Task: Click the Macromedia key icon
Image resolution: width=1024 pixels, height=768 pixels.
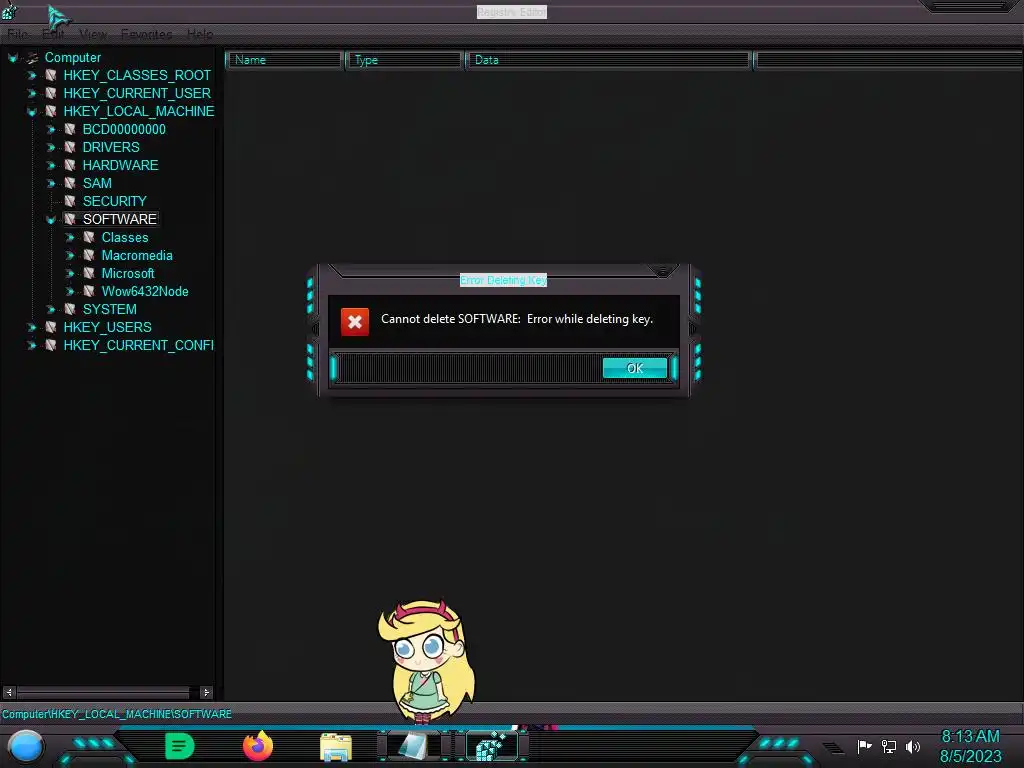Action: pos(88,255)
